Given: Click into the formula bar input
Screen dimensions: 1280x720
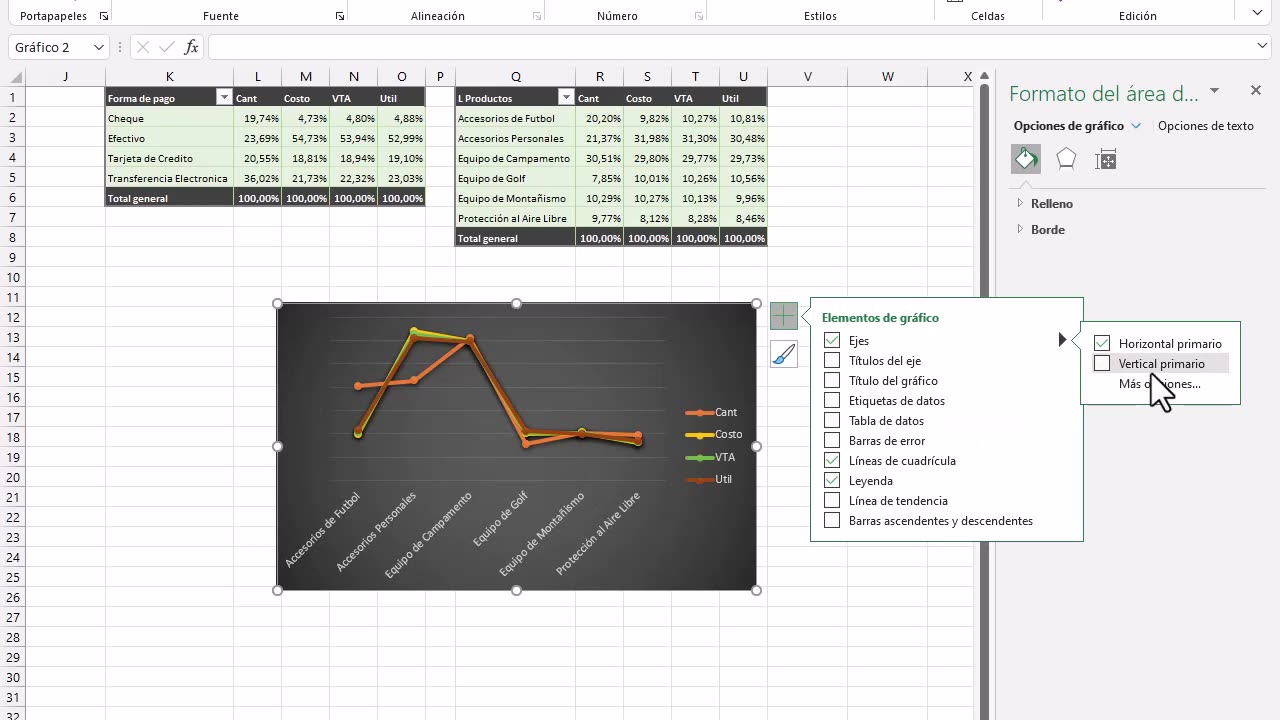Looking at the screenshot, I should click(x=730, y=47).
